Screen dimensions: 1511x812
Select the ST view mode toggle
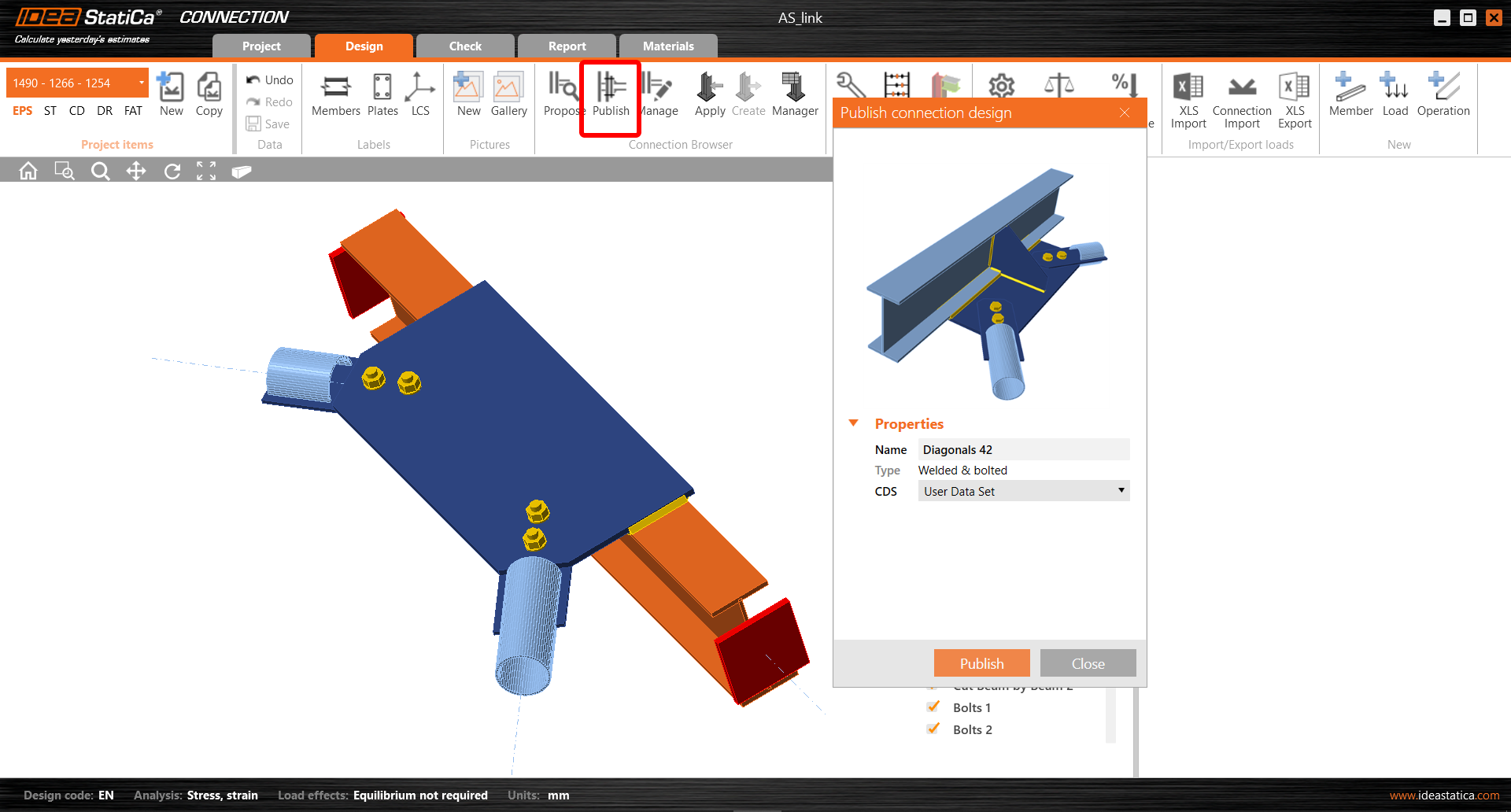(50, 111)
